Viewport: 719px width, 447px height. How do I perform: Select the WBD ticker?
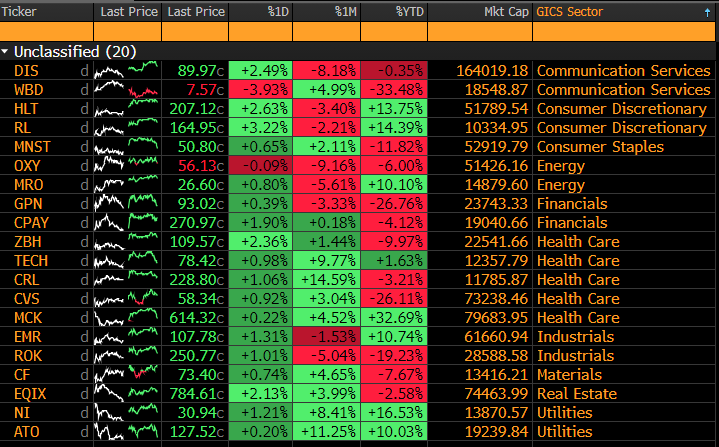click(28, 89)
